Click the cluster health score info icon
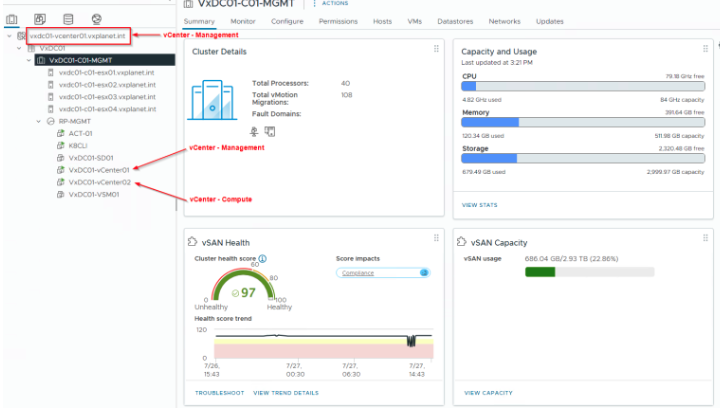This screenshot has width=720, height=411. (x=262, y=259)
